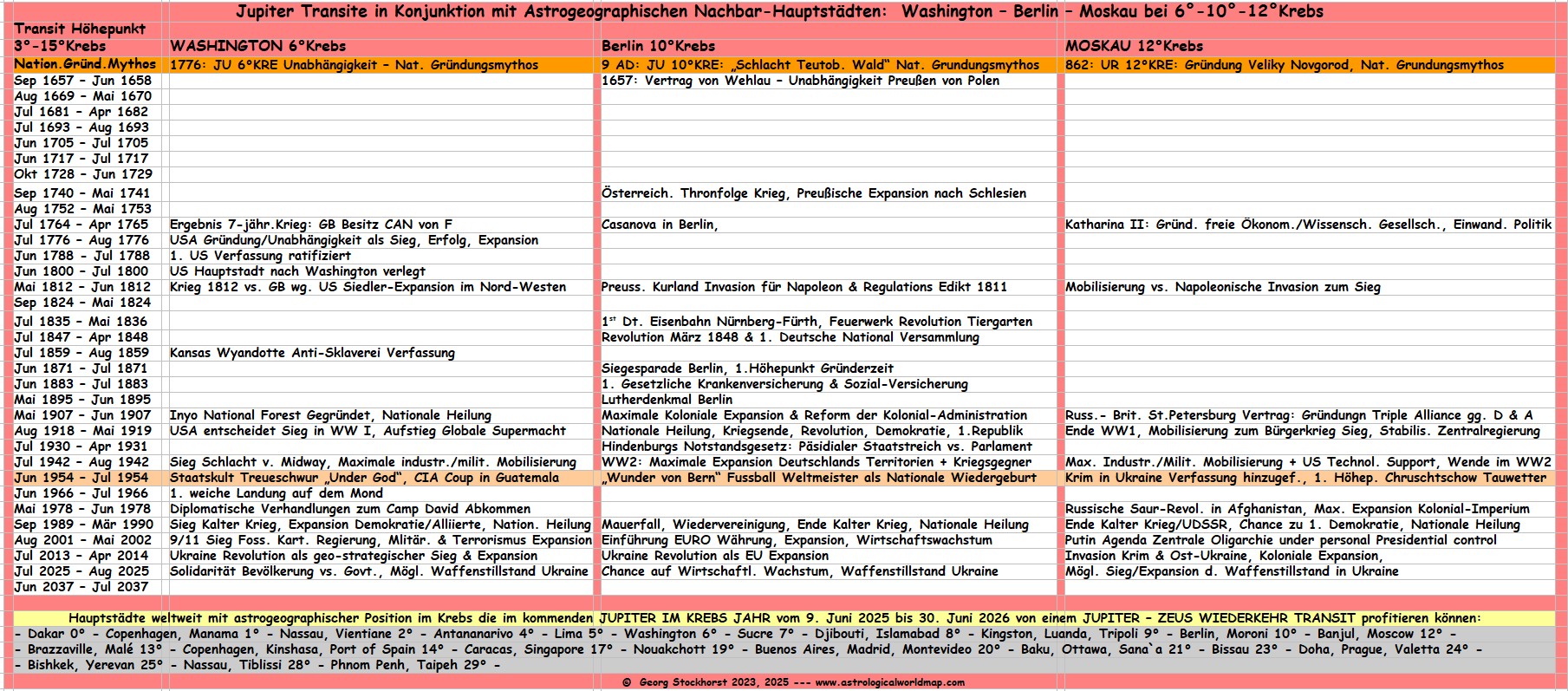
Task: Select the Sep 1657 - Jun 1658 date row
Action: tap(82, 81)
